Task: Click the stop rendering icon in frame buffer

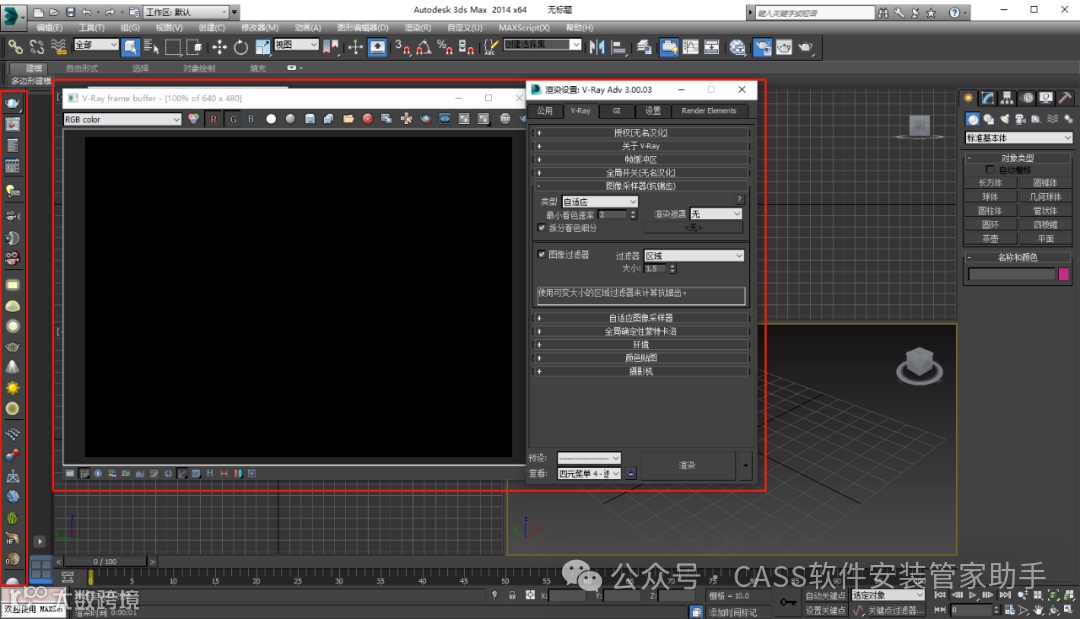Action: 505,119
